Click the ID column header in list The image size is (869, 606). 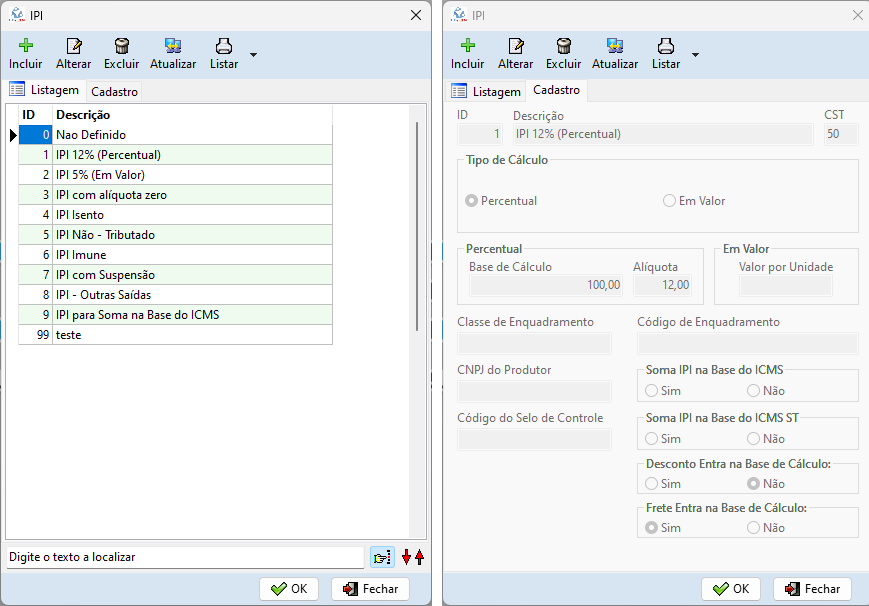coord(35,115)
